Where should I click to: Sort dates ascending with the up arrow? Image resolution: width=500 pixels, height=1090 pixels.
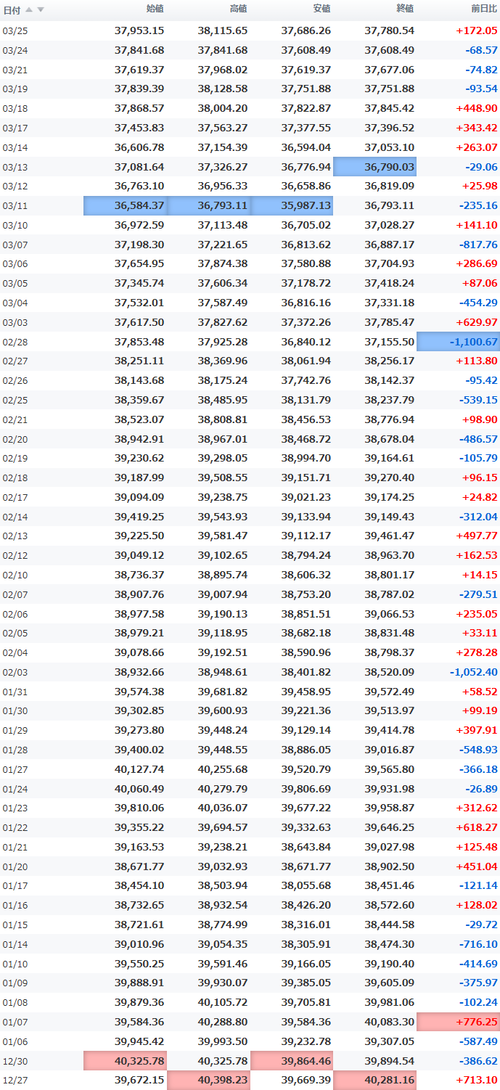click(x=29, y=10)
